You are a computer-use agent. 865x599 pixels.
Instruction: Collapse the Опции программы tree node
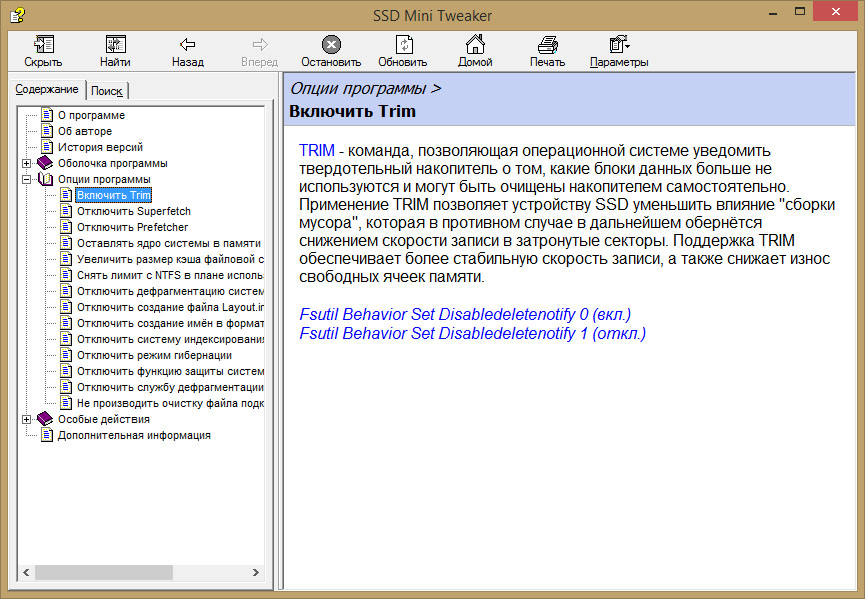point(27,179)
